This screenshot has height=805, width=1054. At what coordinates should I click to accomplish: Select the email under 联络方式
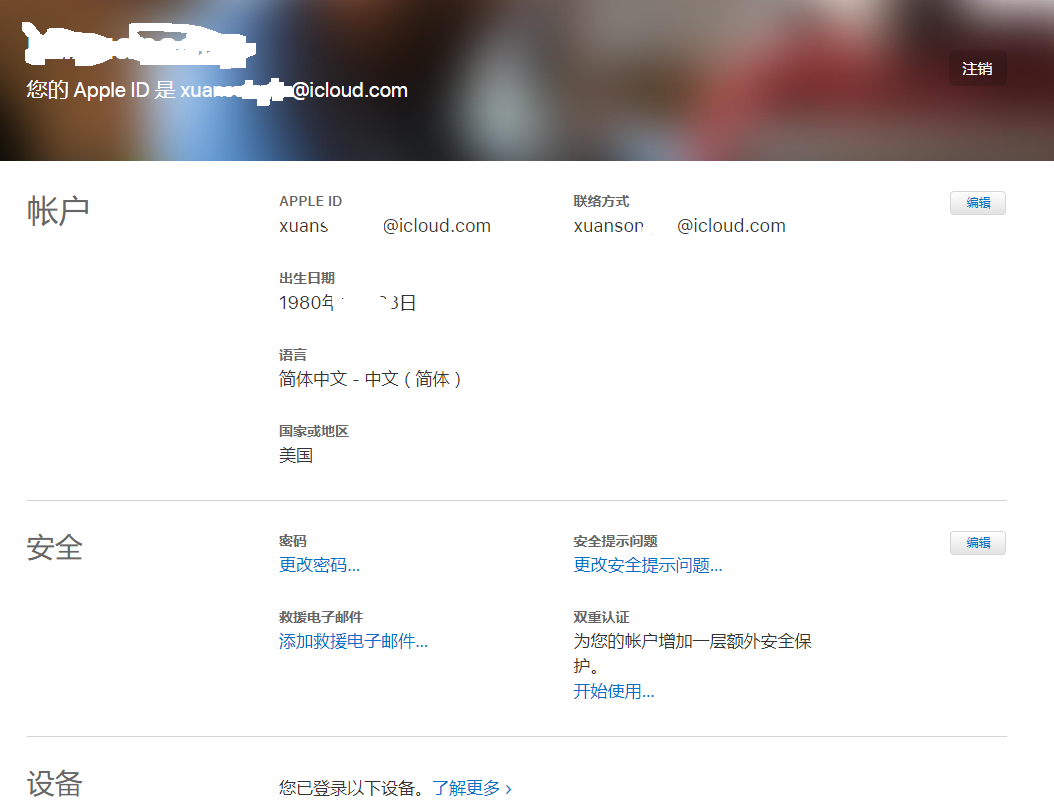(x=680, y=226)
